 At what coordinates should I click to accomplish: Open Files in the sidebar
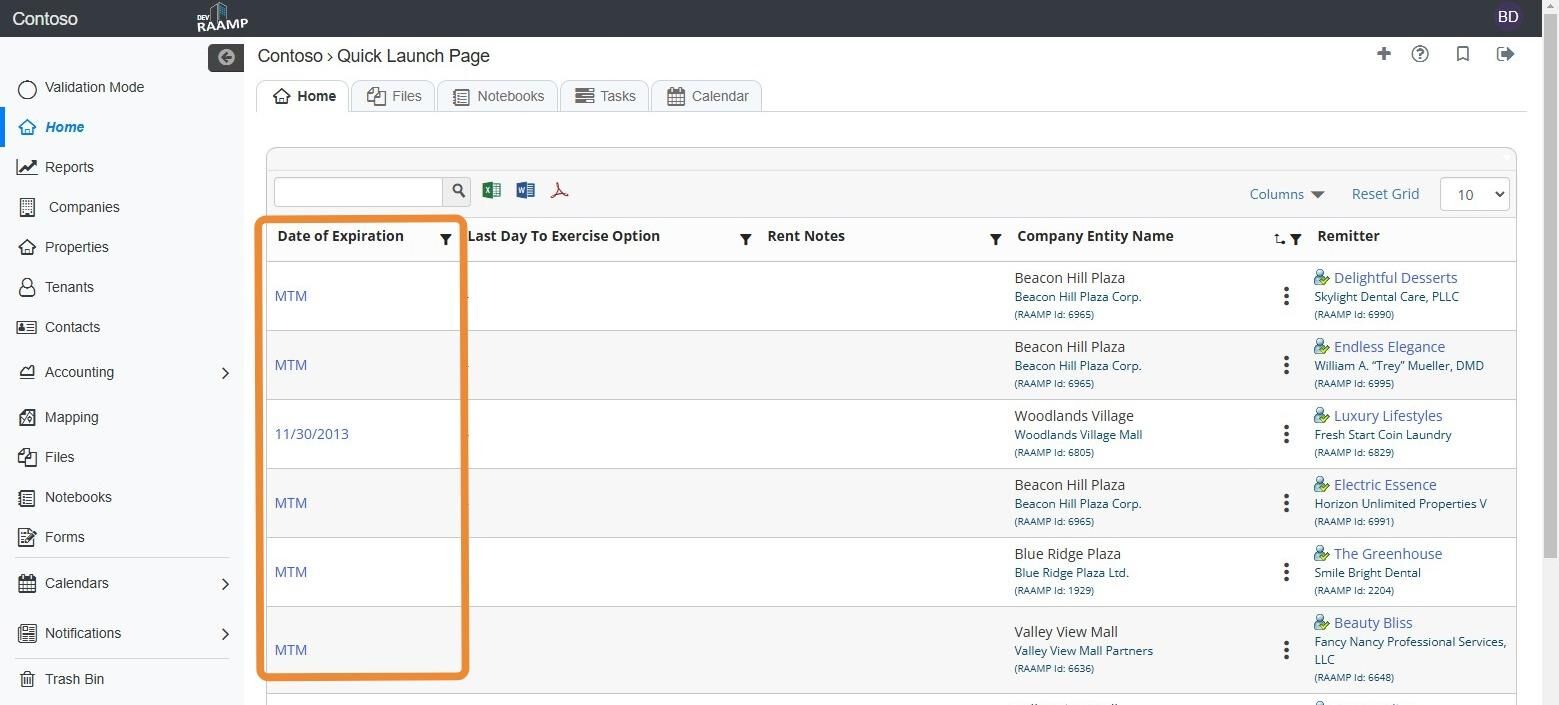click(59, 457)
